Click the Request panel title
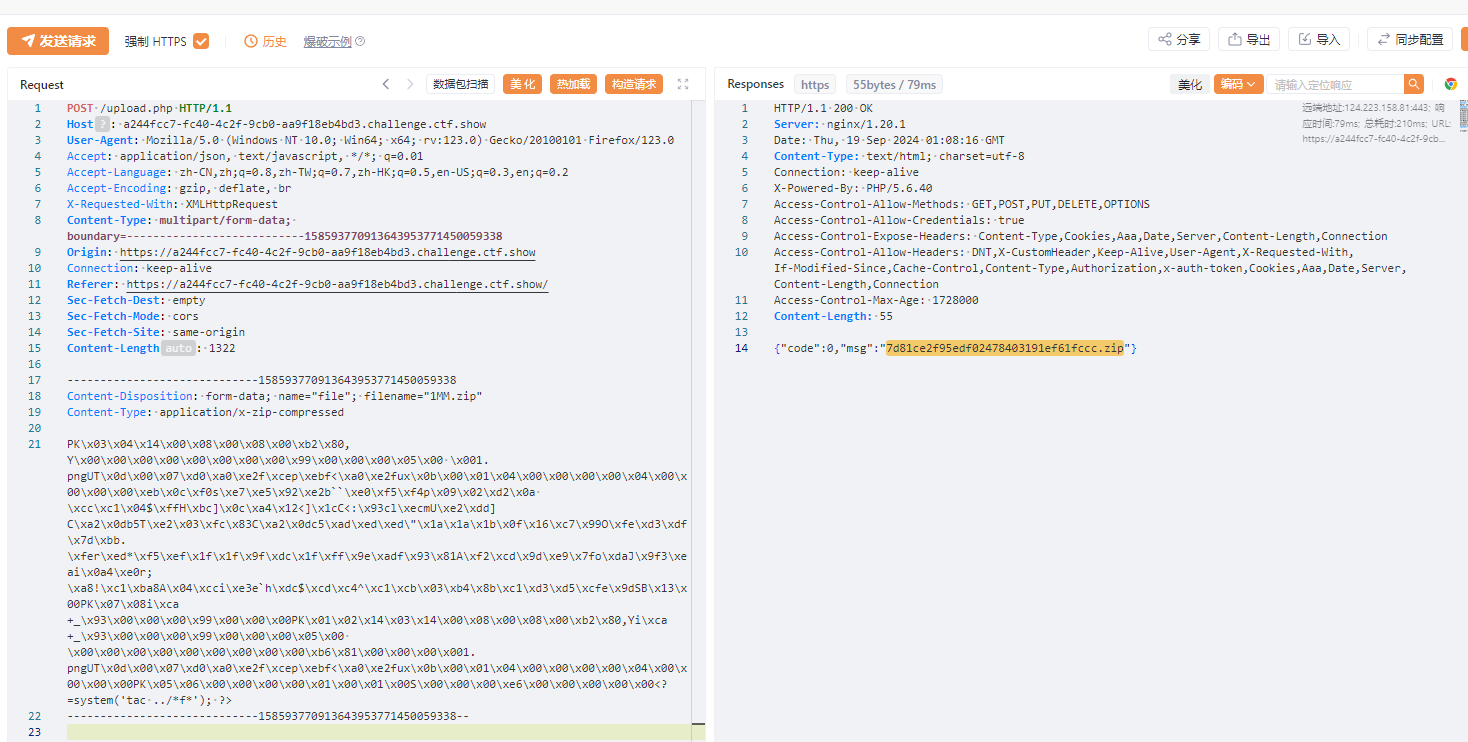This screenshot has height=742, width=1468. (x=42, y=84)
